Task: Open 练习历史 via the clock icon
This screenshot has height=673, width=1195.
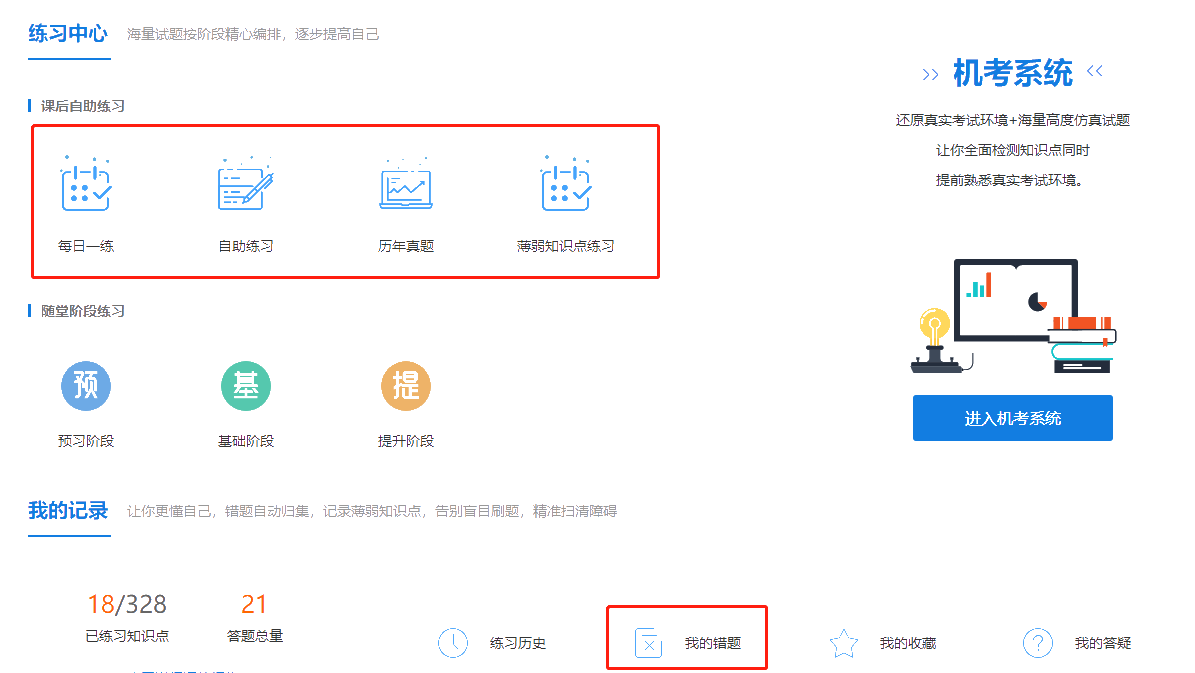Action: click(x=453, y=643)
